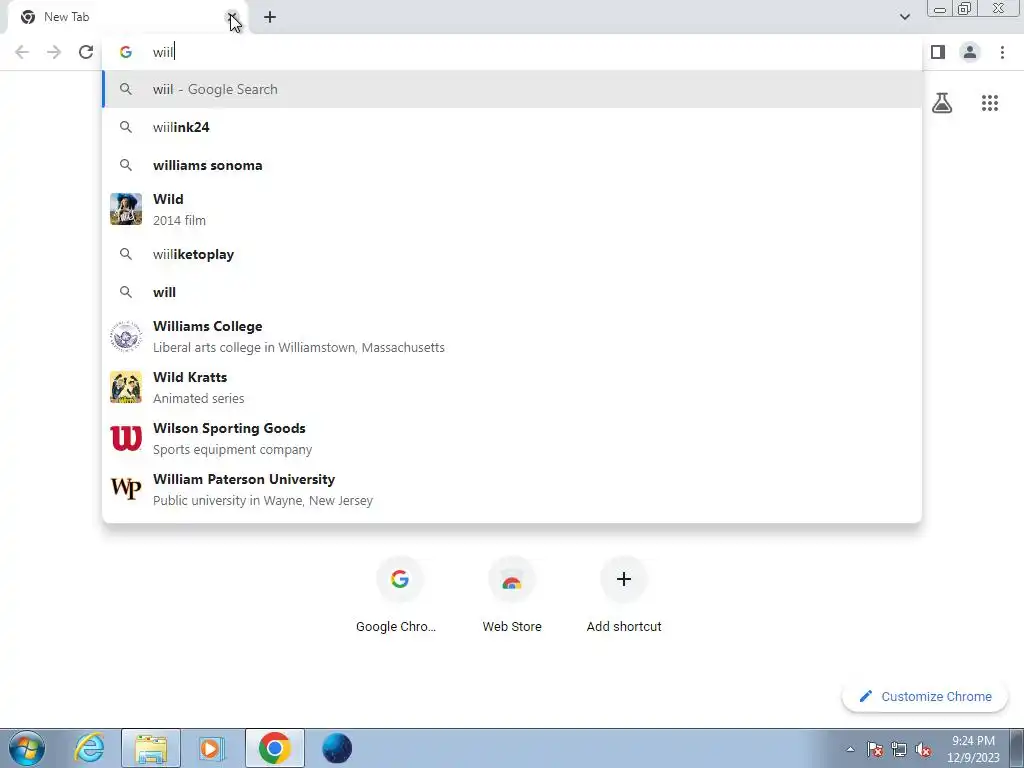
Task: Click the browser back arrow
Action: pos(22,52)
